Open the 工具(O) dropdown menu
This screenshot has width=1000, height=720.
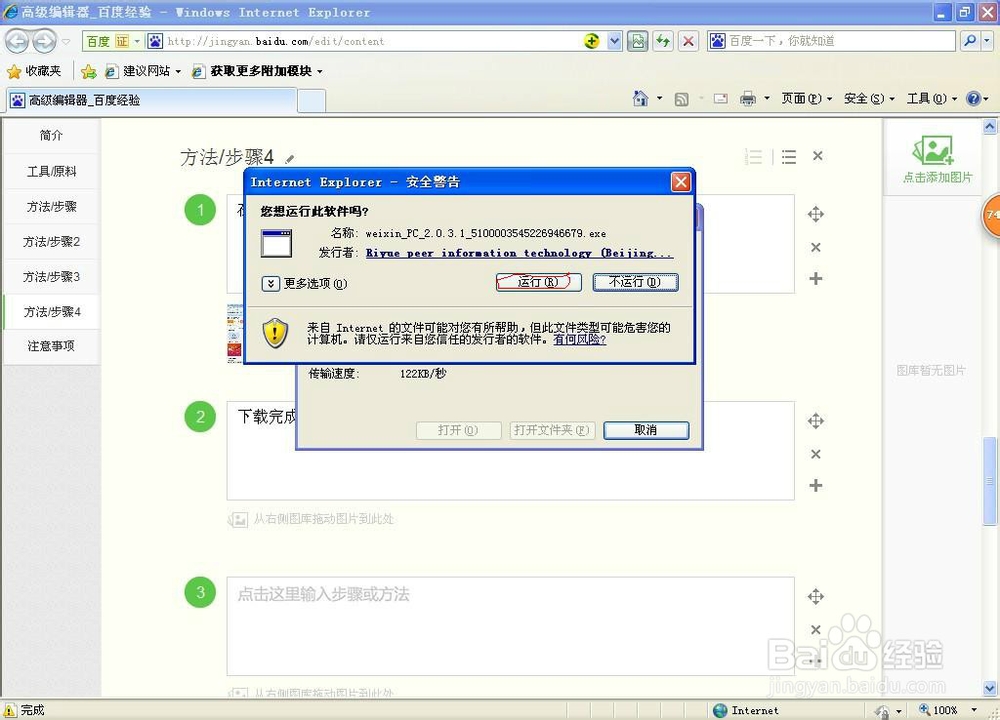pos(927,99)
